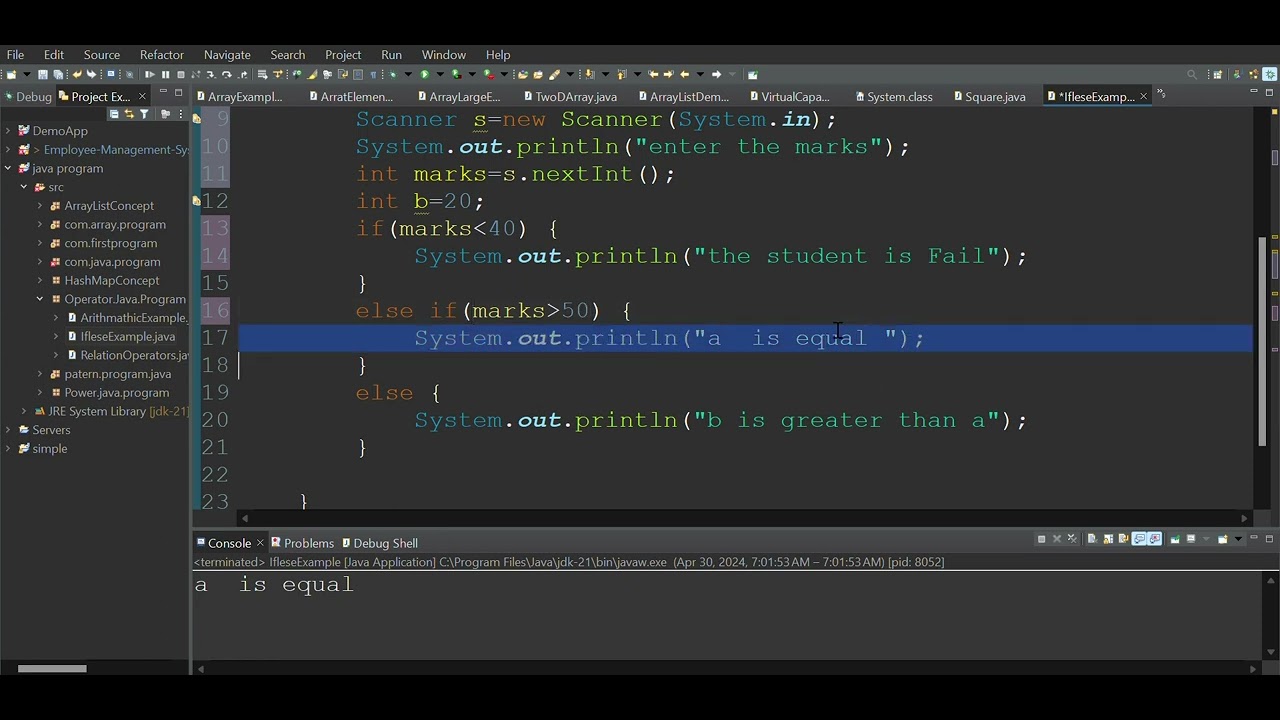Close the Project Explorer view

click(x=142, y=96)
